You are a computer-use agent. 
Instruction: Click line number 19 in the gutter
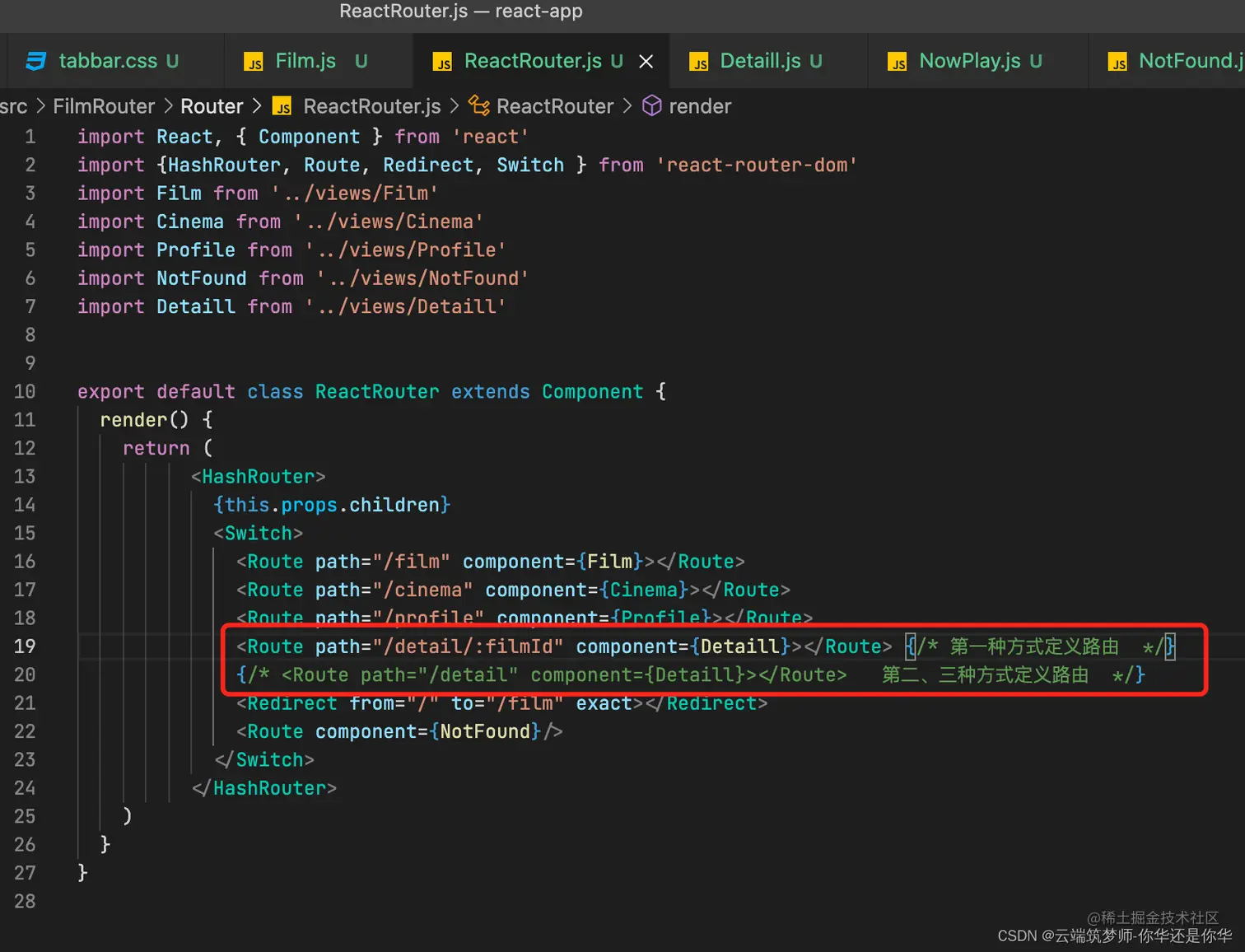[25, 646]
